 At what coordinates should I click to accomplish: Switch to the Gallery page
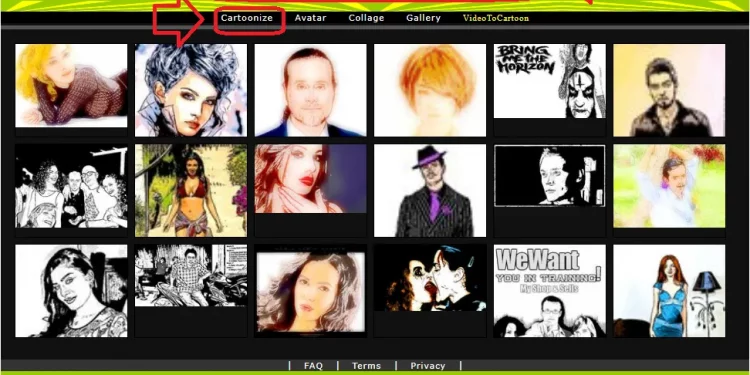[423, 18]
